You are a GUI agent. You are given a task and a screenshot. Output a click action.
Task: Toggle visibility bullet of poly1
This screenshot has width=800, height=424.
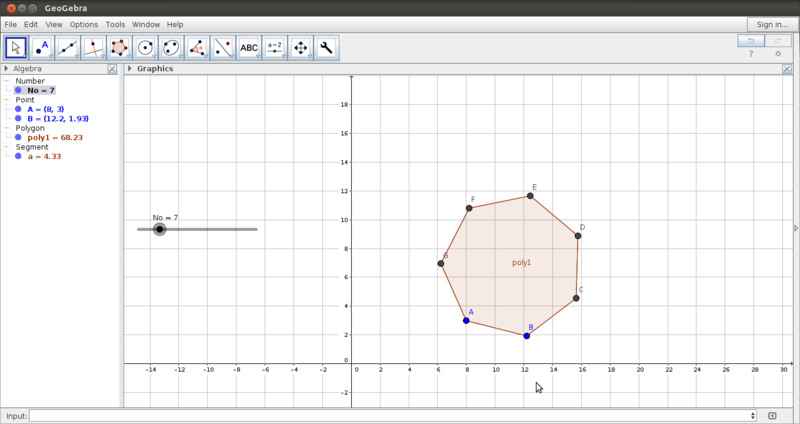pyautogui.click(x=18, y=137)
